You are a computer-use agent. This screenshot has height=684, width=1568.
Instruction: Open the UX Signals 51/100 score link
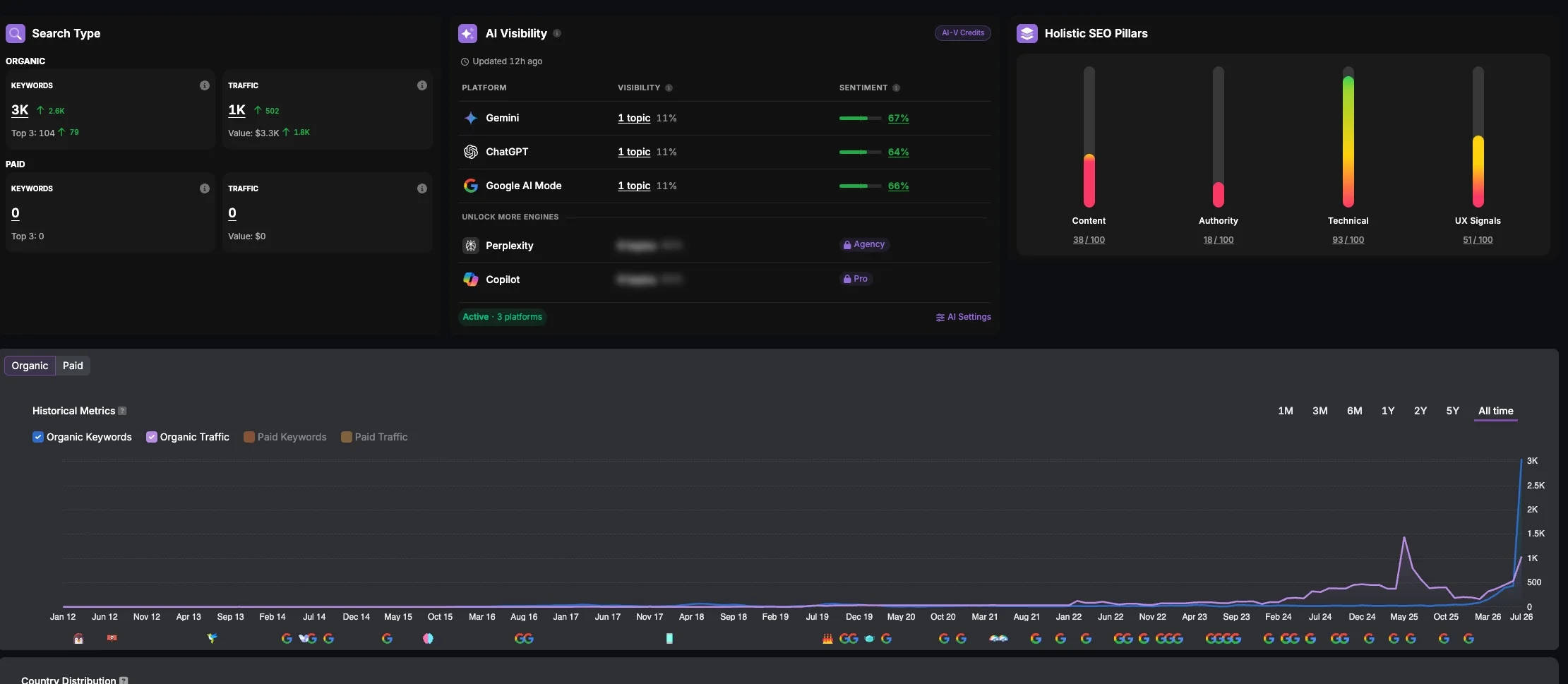(1478, 240)
